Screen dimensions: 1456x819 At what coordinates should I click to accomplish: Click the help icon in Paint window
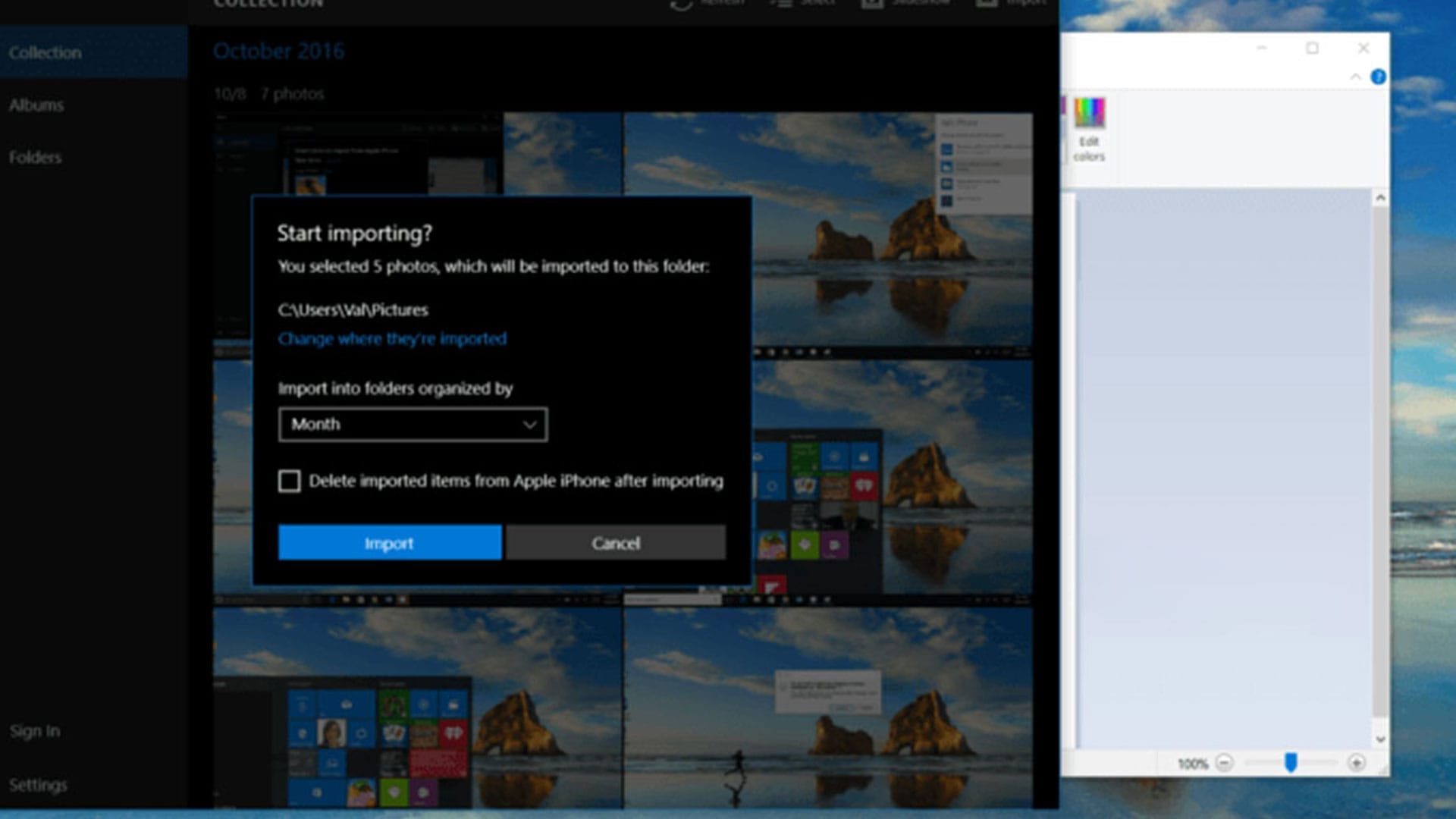coord(1380,77)
